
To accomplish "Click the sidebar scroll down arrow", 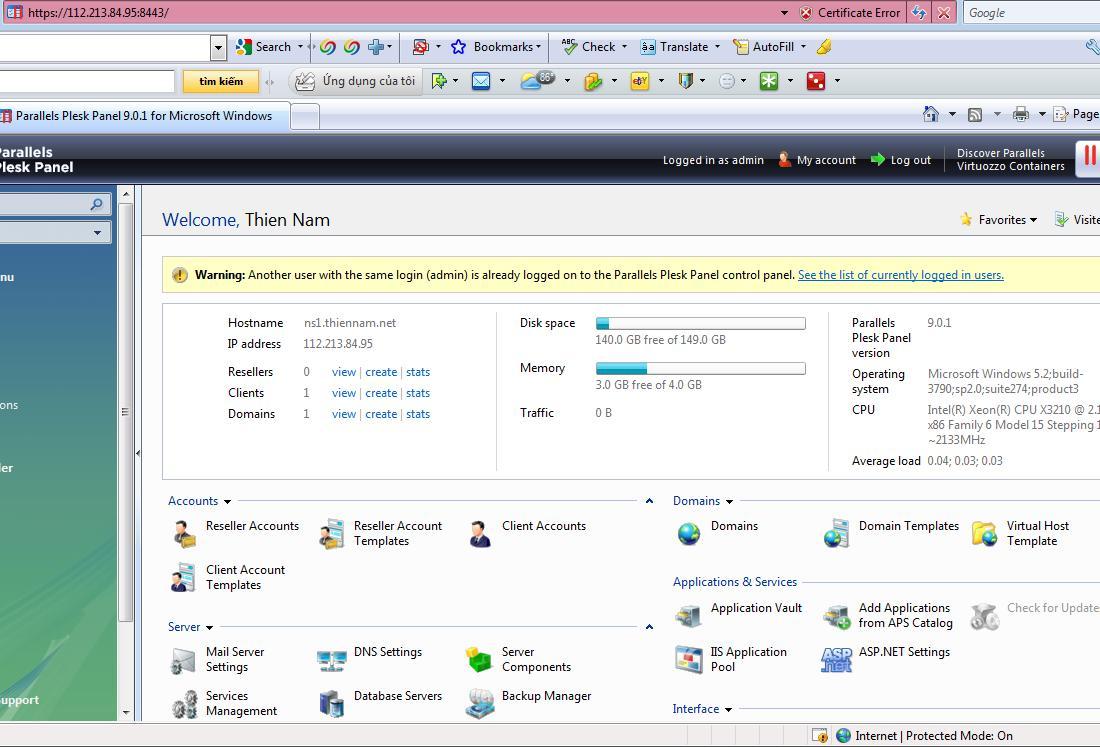I will pyautogui.click(x=126, y=713).
